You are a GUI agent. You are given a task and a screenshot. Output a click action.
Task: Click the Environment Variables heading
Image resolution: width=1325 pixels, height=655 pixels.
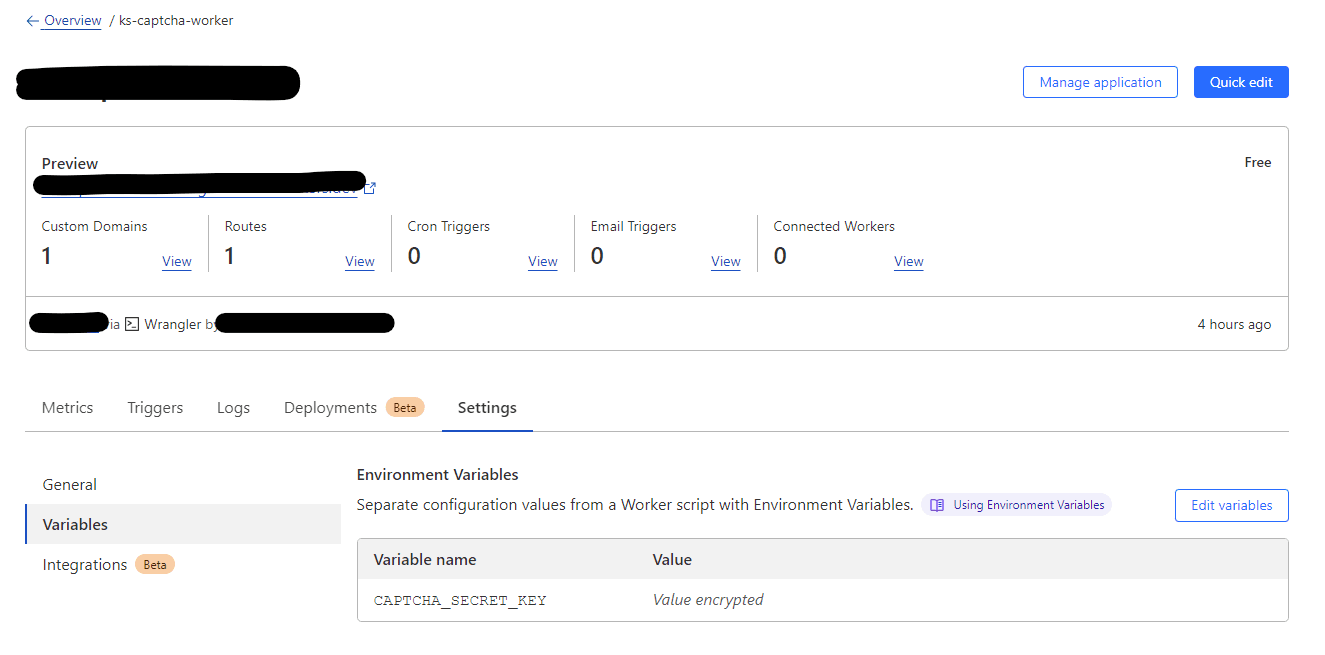[x=438, y=475]
